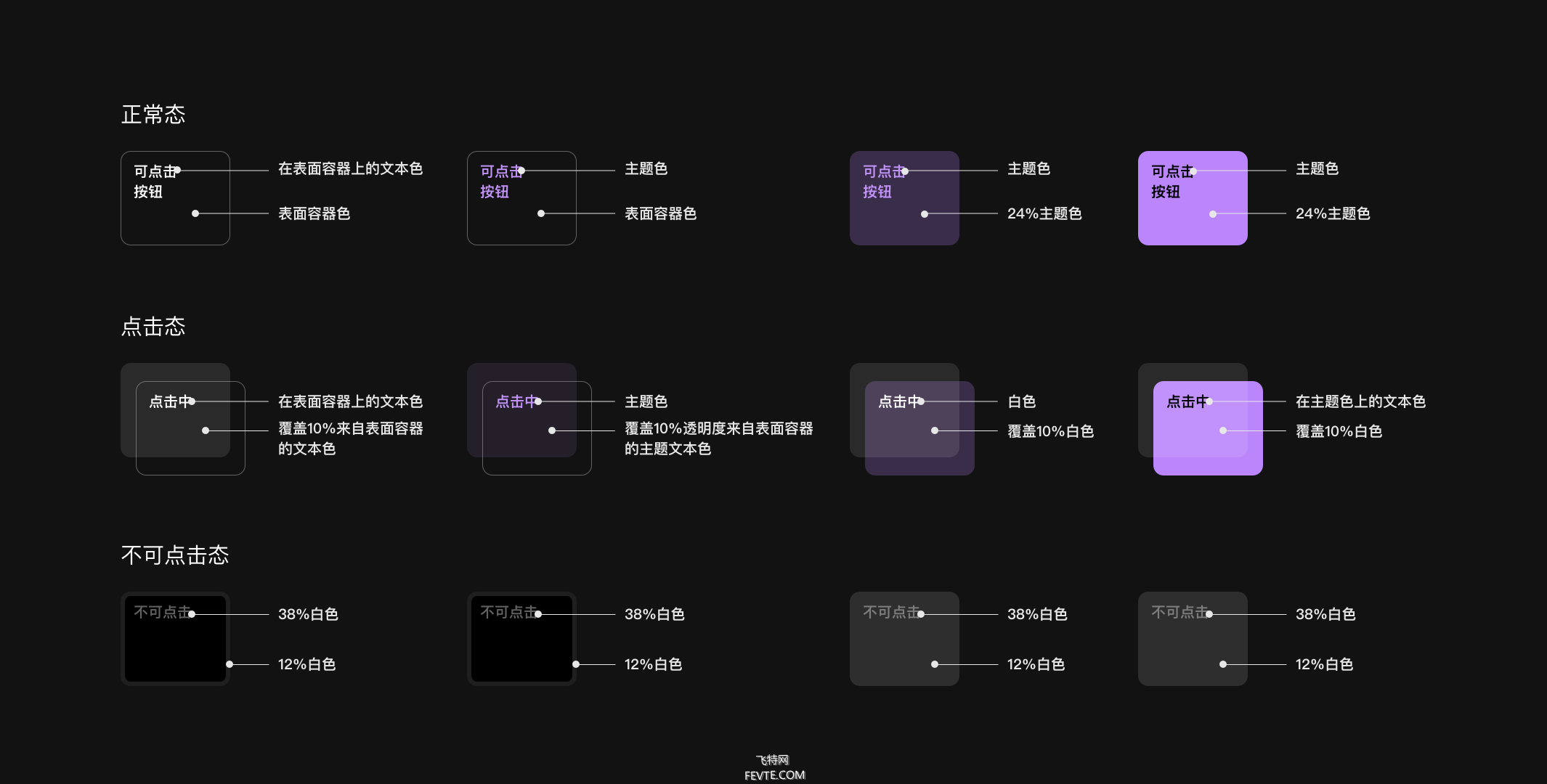Image resolution: width=1547 pixels, height=784 pixels.
Task: Select the 不可点击态 section heading
Action: pyautogui.click(x=175, y=555)
